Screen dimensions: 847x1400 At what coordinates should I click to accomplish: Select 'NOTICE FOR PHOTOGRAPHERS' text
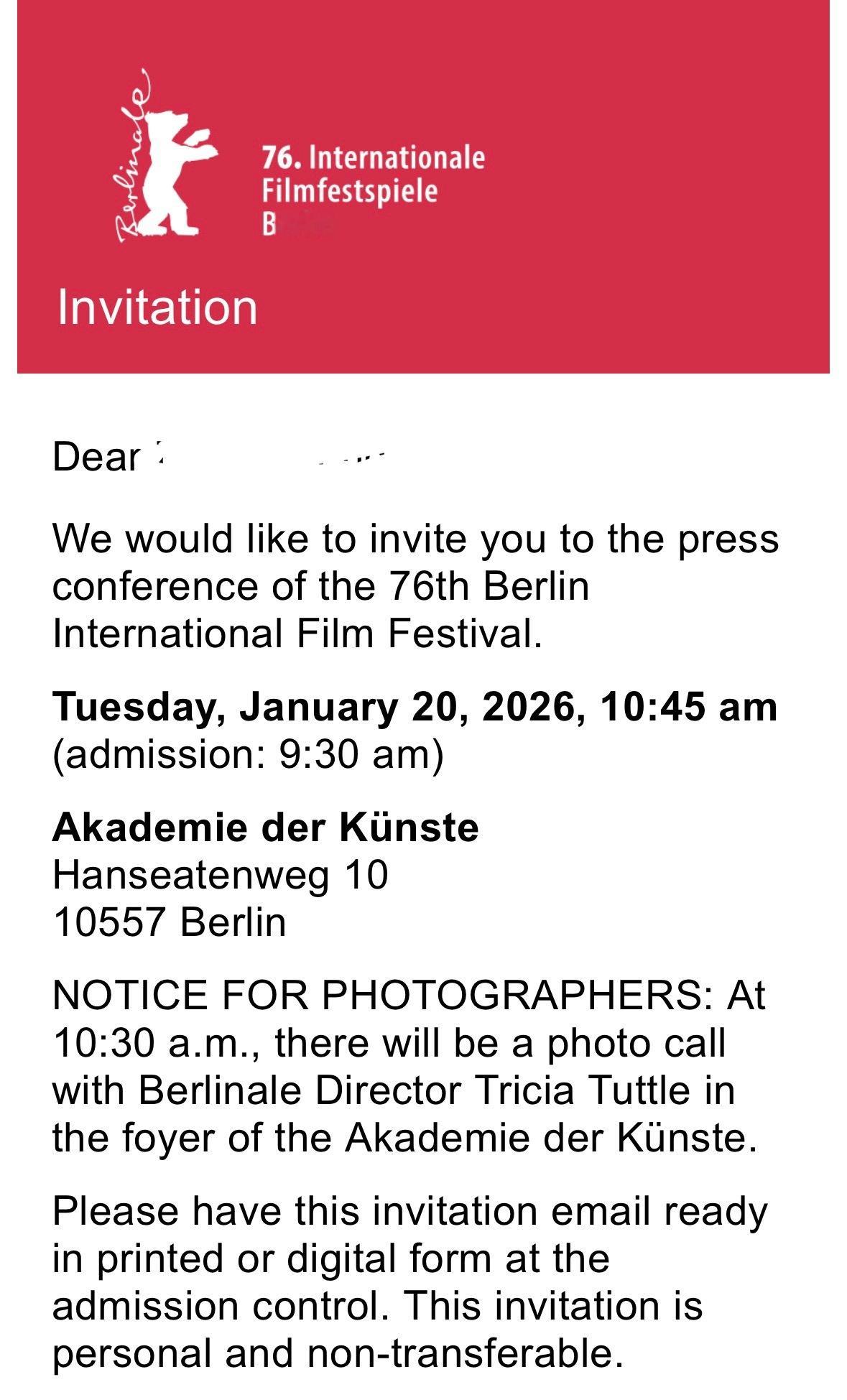(x=384, y=995)
